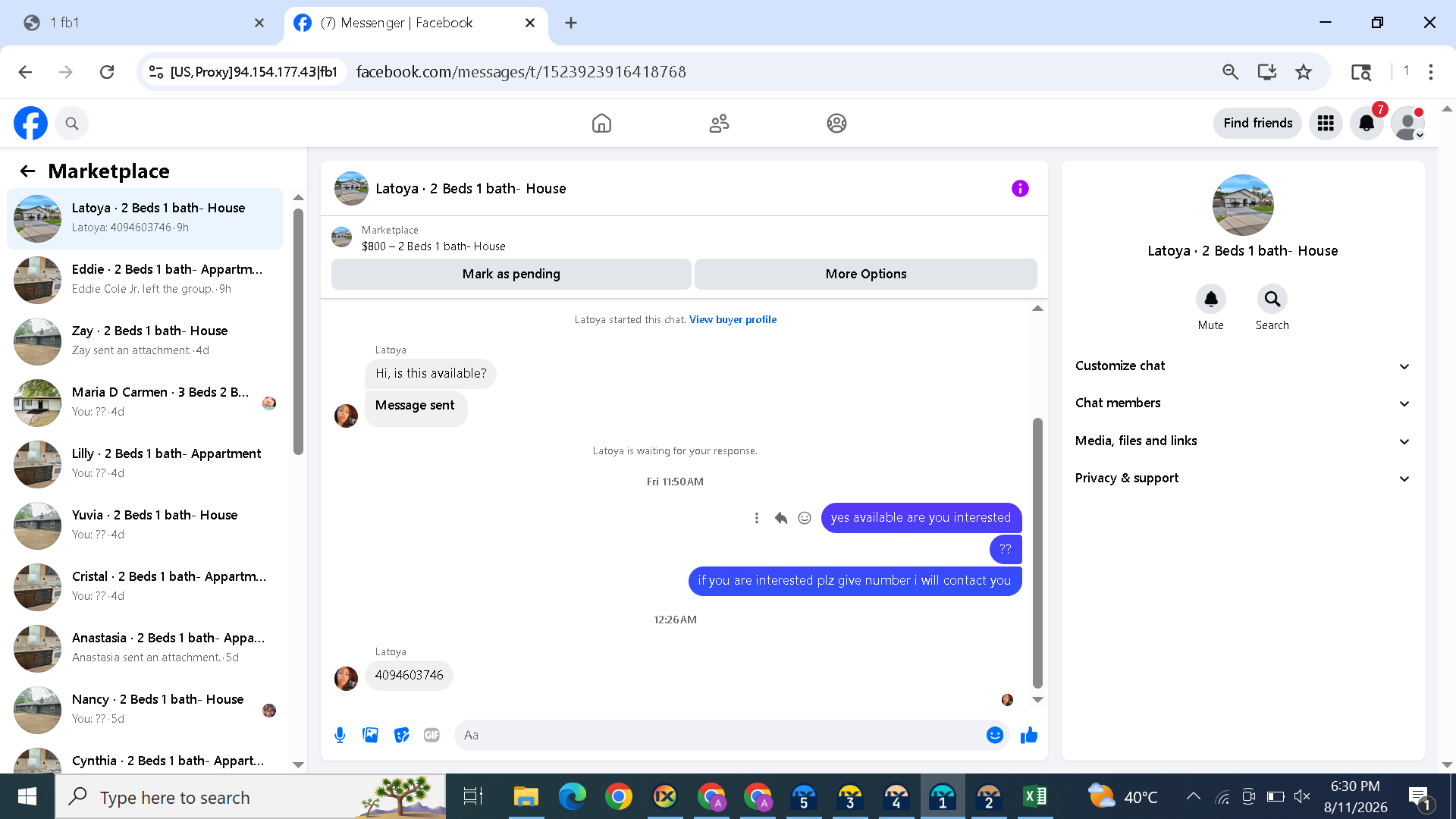Open Yuvia 2 Beds 1 bath House chat
This screenshot has height=819, width=1456.
tap(145, 525)
